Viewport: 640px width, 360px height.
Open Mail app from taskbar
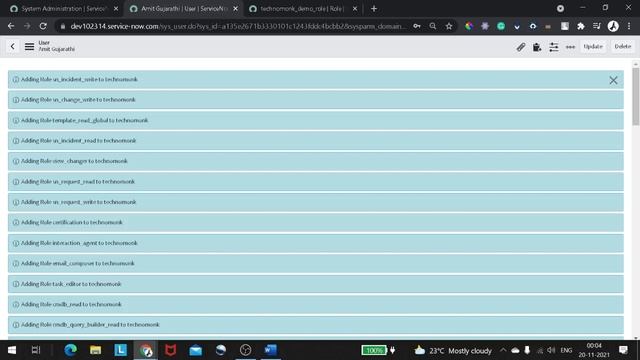click(196, 350)
